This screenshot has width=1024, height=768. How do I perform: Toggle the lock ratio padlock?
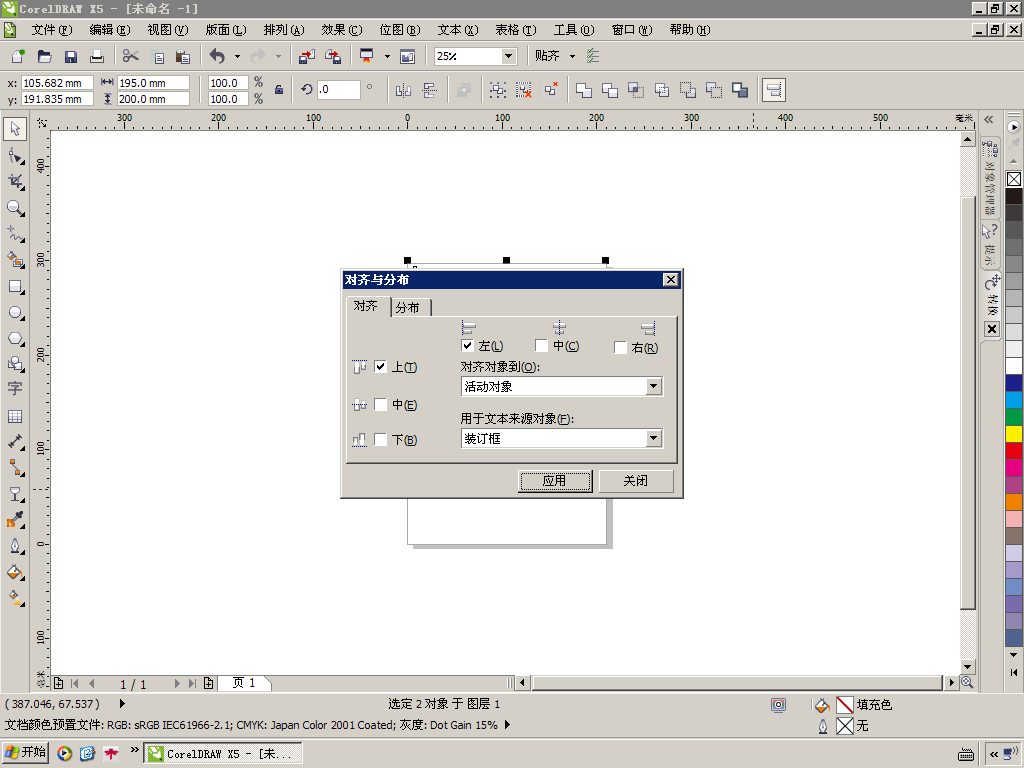click(x=279, y=90)
